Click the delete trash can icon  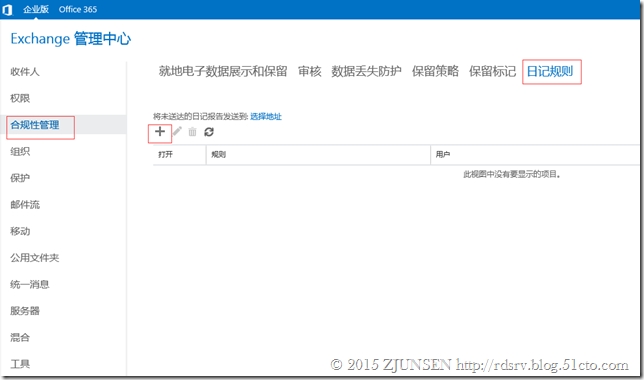pyautogui.click(x=192, y=132)
